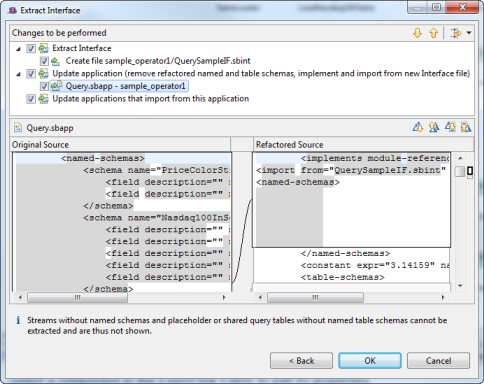Open filter changes dropdown arrow

pos(469,33)
